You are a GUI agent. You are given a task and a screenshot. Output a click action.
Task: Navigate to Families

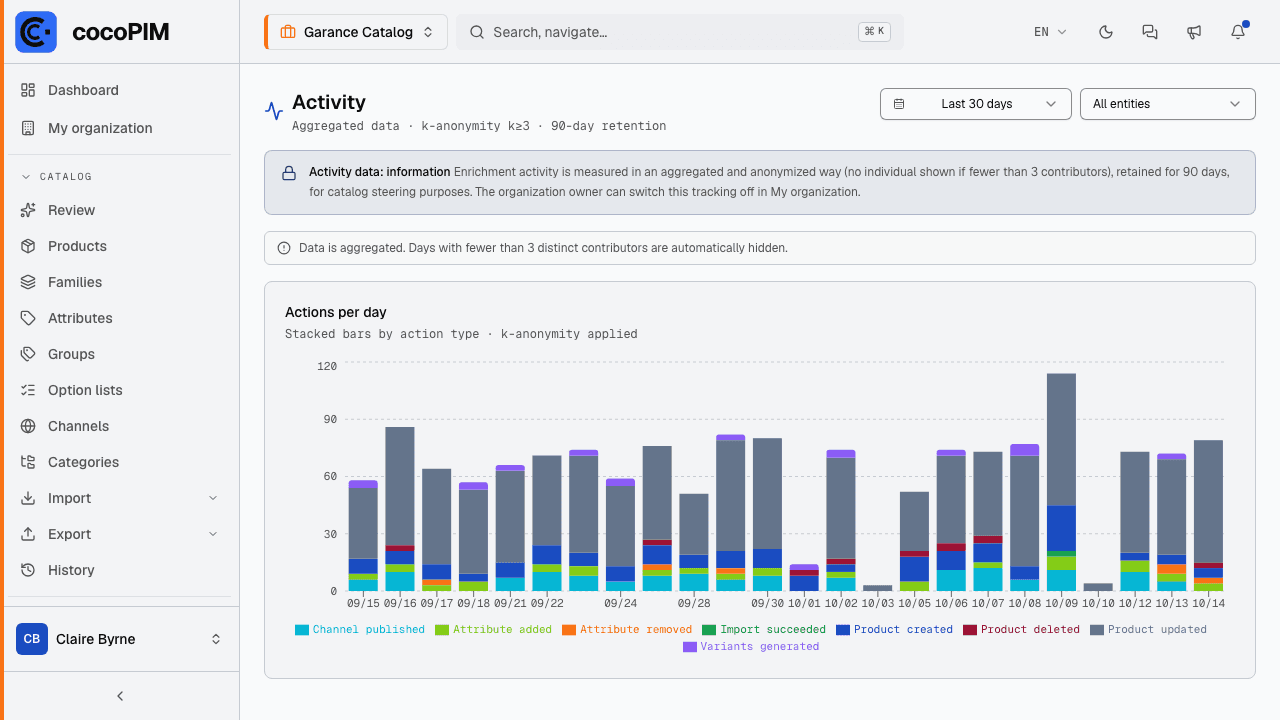pos(120,282)
